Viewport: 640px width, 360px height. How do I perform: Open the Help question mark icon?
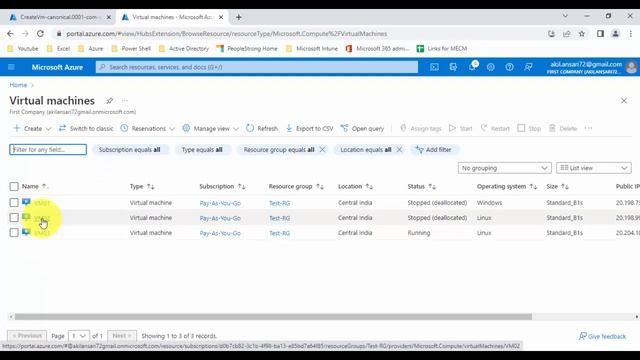coord(509,67)
